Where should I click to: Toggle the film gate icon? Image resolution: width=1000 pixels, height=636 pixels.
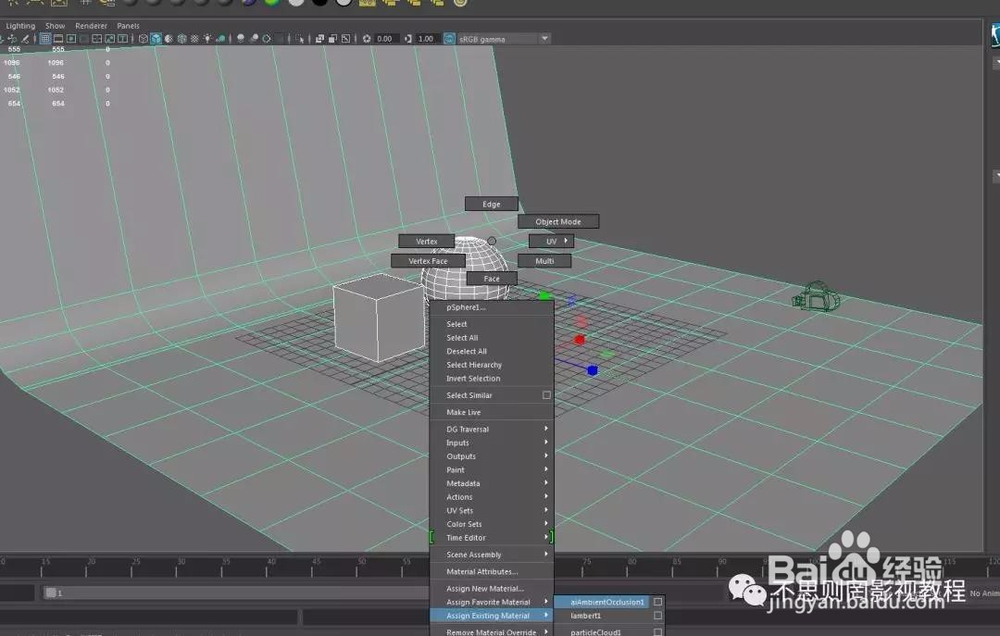58,39
